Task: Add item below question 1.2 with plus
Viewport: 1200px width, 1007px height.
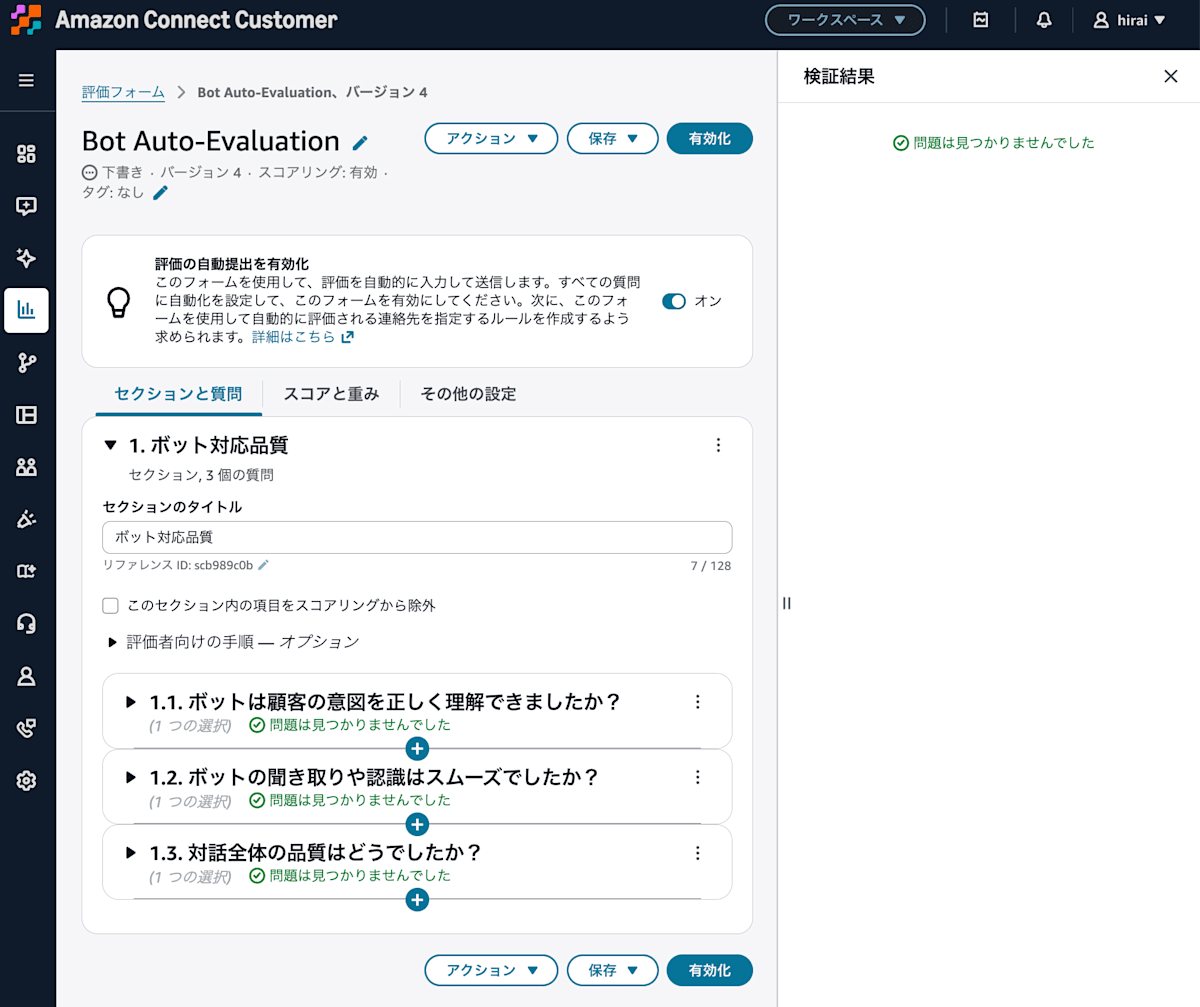Action: (x=418, y=824)
